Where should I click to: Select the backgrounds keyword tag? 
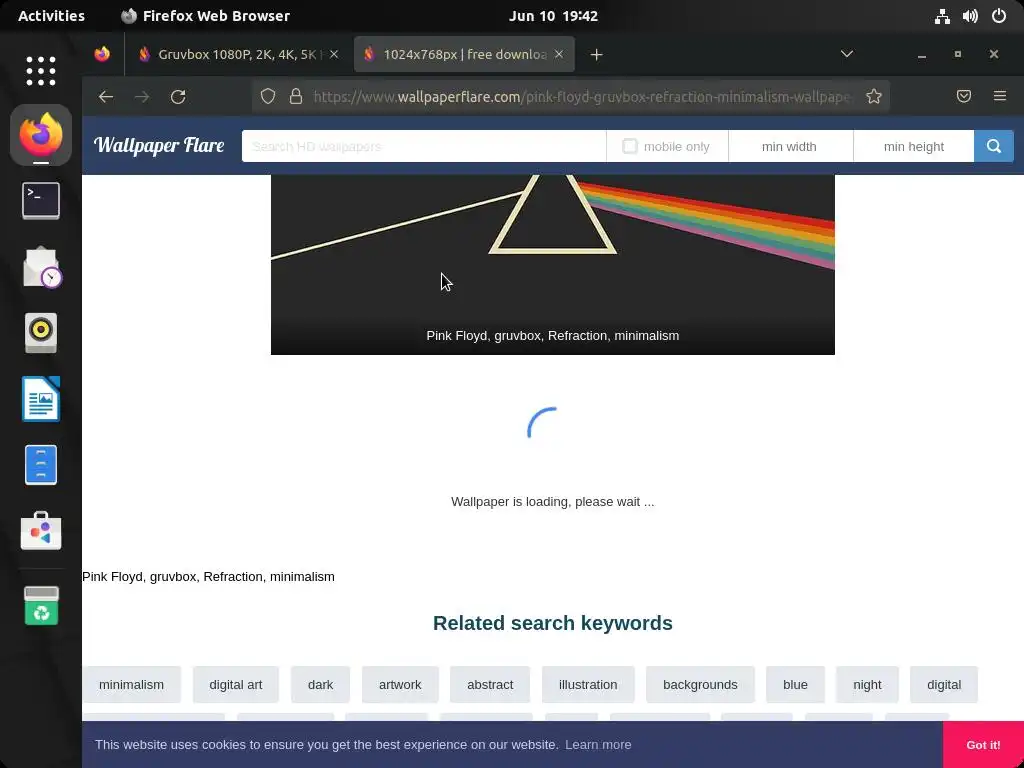[x=700, y=684]
